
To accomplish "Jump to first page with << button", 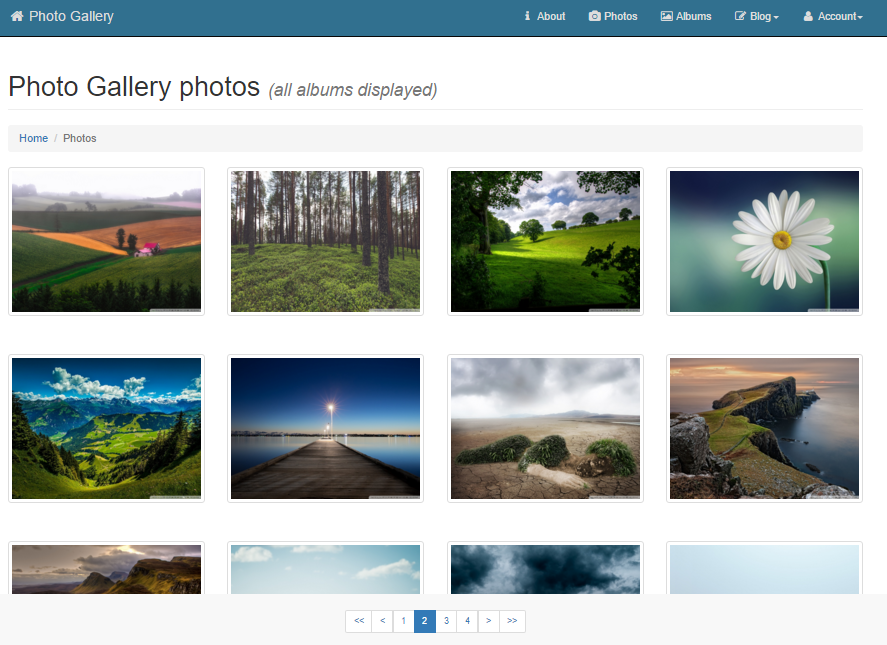I will click(359, 621).
